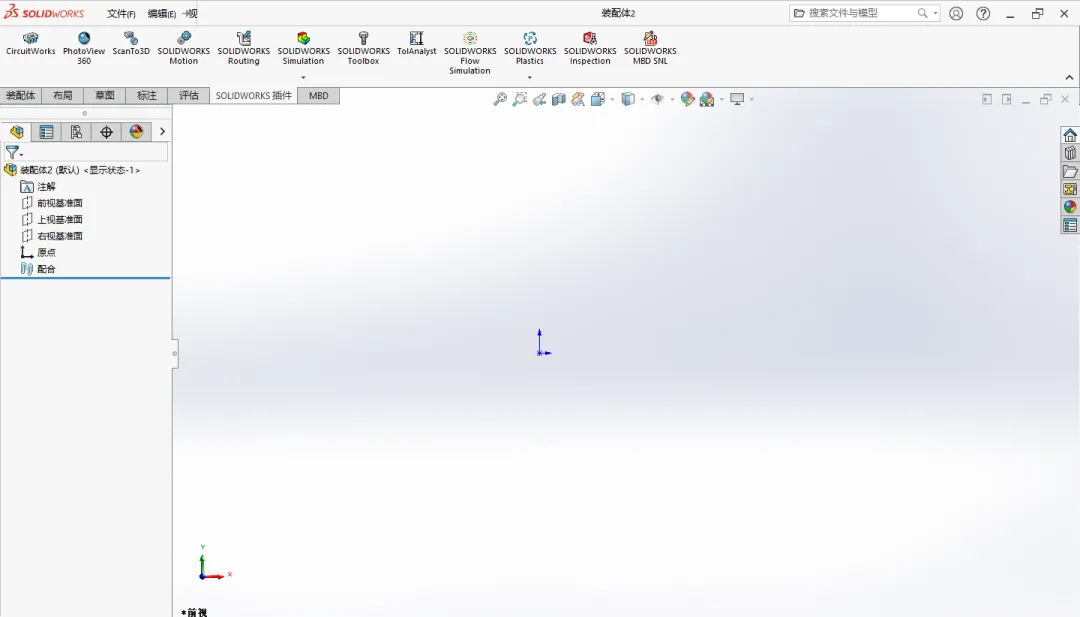Open the PropertyManager tab
The width and height of the screenshot is (1080, 617).
point(46,132)
